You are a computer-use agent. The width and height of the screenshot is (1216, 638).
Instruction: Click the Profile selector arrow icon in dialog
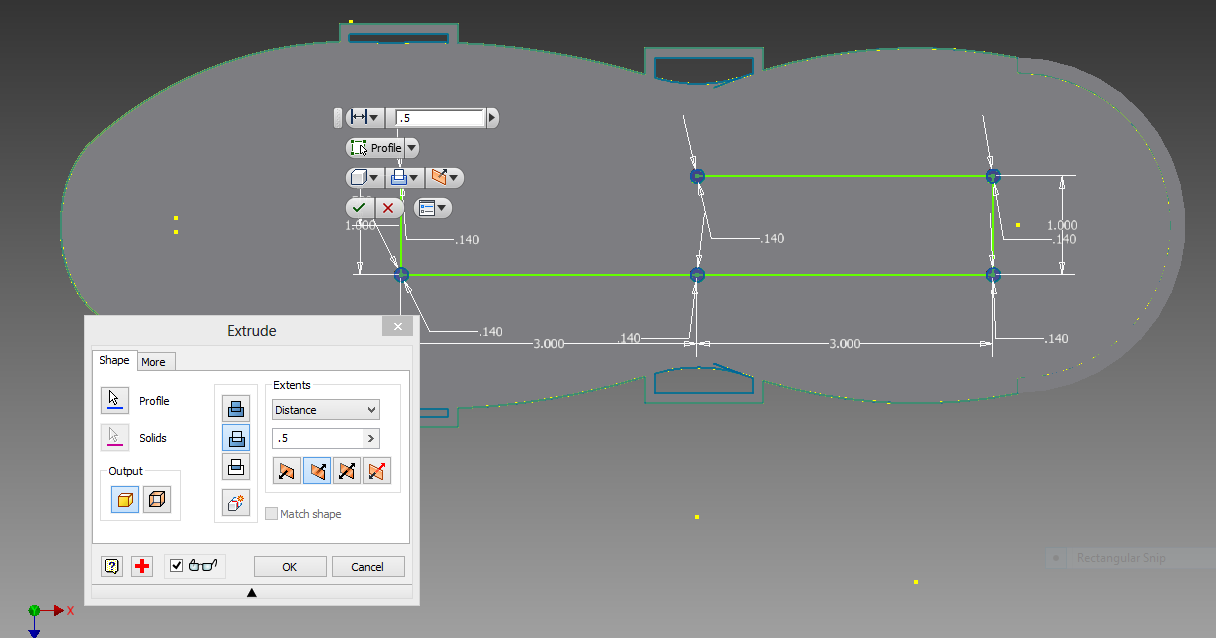coord(115,400)
